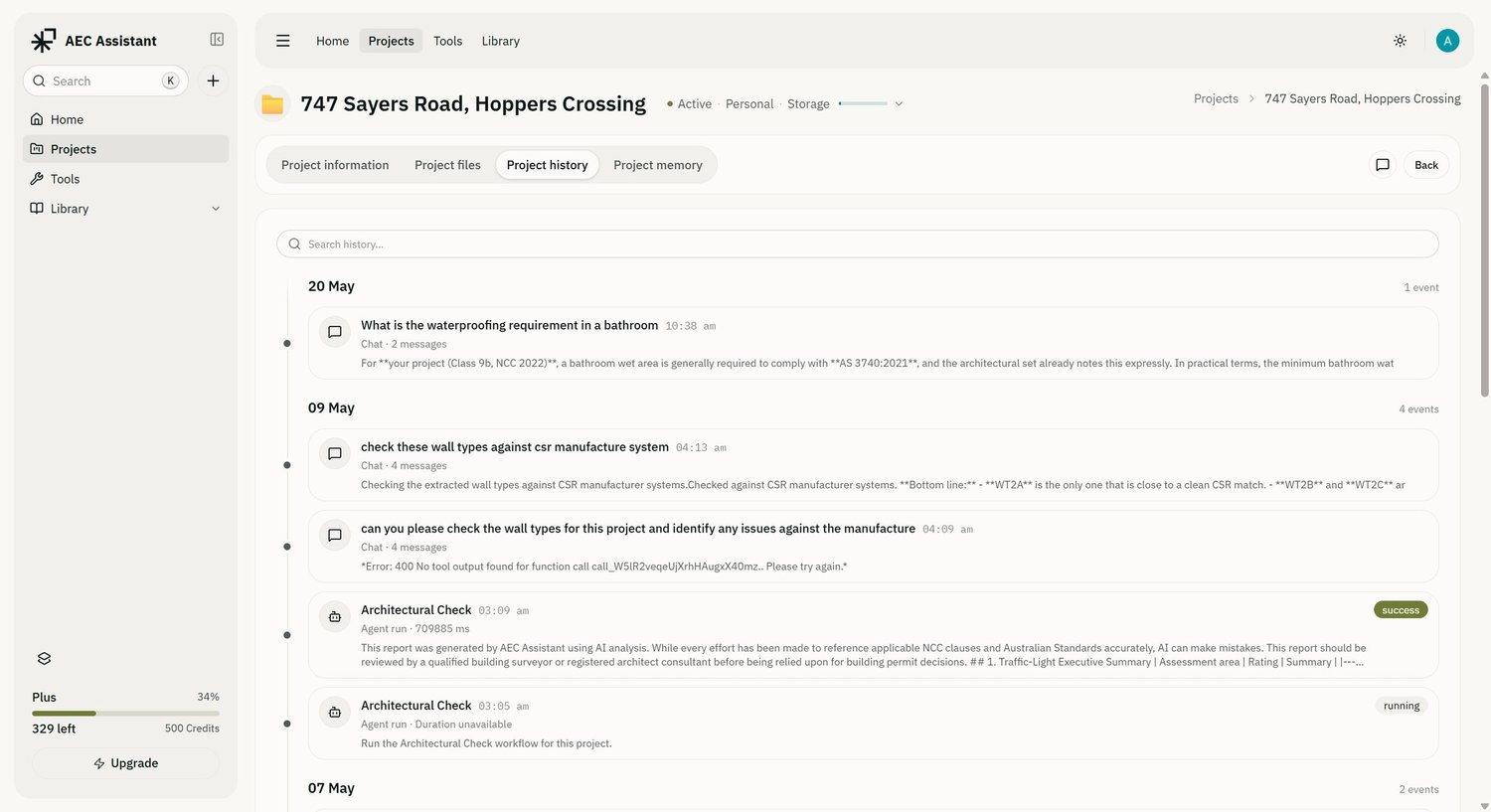
Task: Click the plus button beside the sidebar search
Action: pyautogui.click(x=213, y=81)
